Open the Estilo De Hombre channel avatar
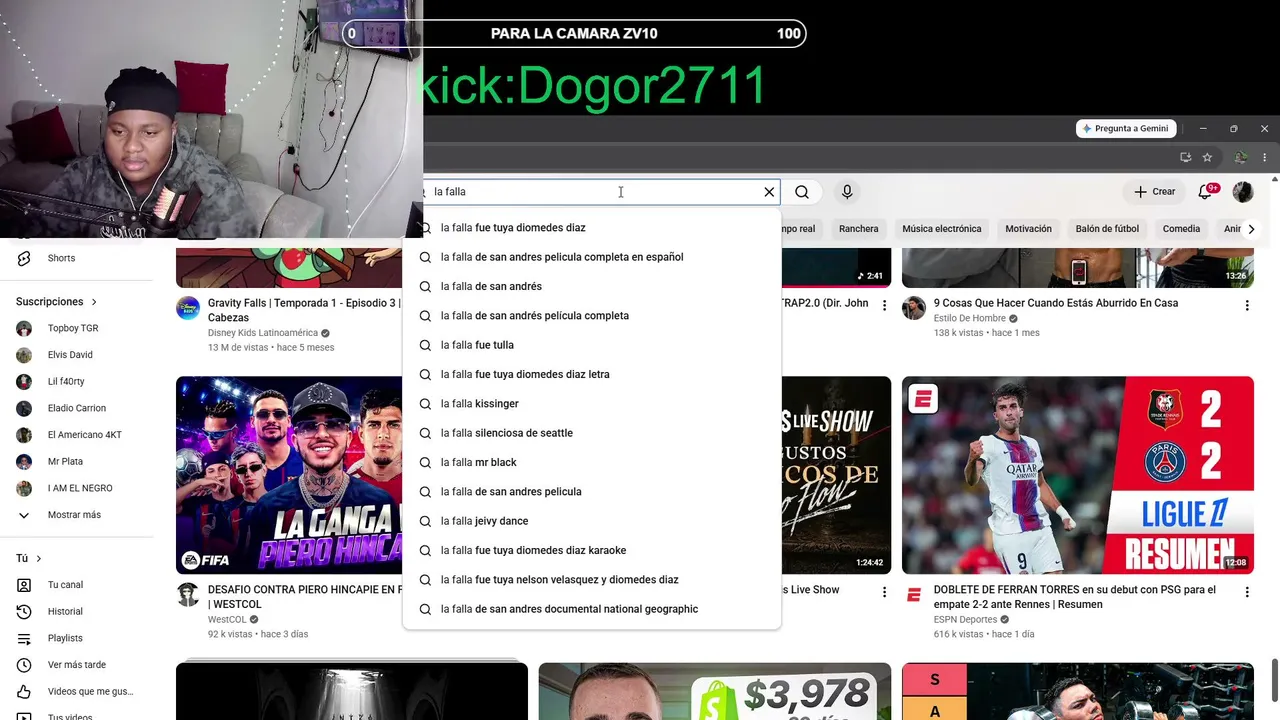 tap(914, 307)
